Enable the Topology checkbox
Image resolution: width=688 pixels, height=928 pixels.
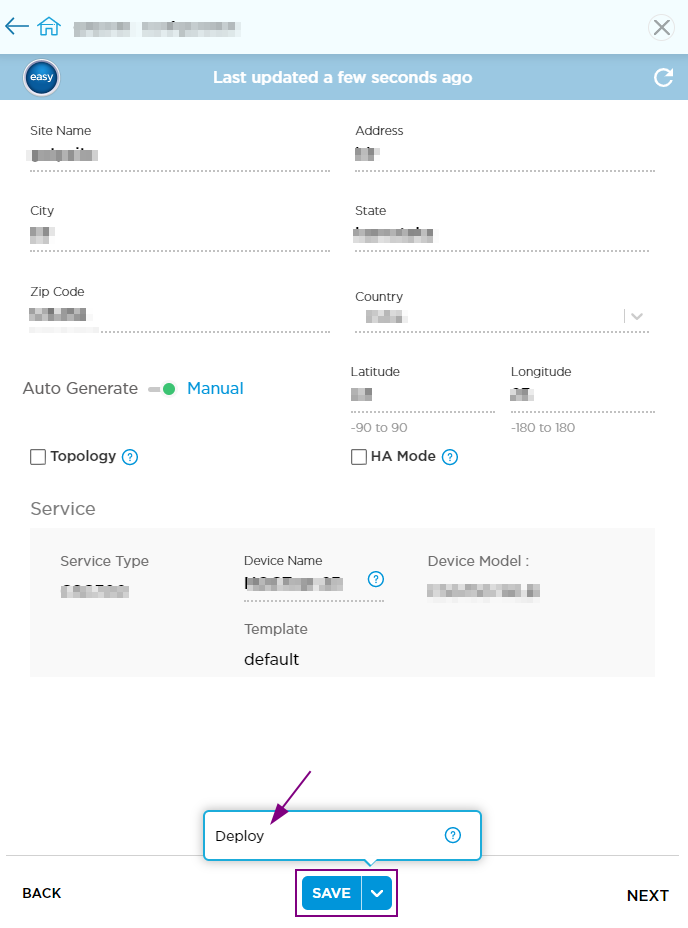pos(38,457)
